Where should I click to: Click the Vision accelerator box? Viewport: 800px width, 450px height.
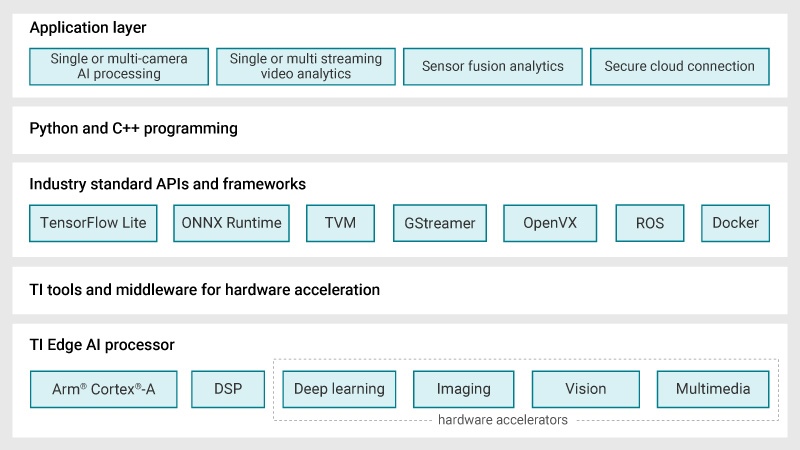585,389
